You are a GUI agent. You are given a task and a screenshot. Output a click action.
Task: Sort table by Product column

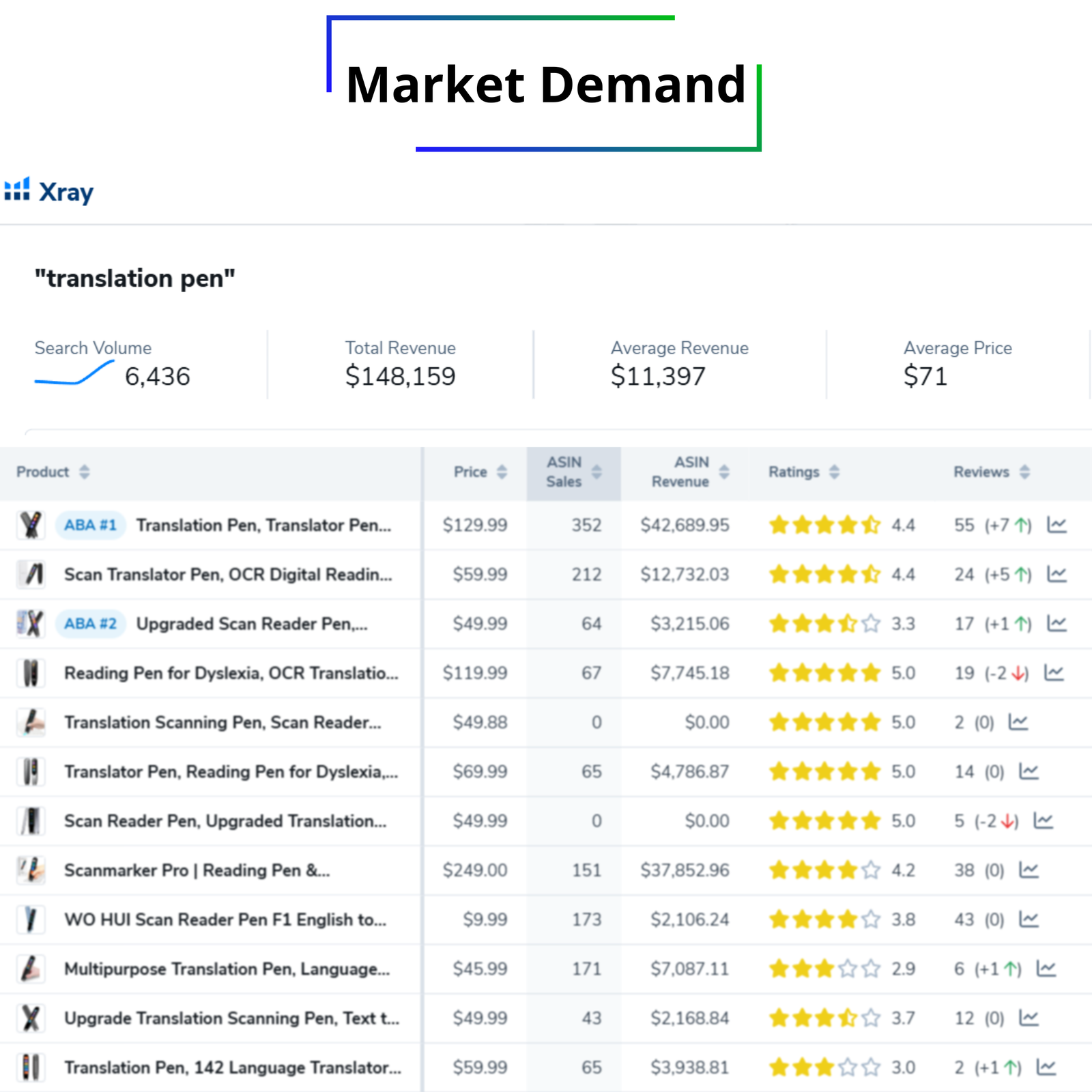point(84,472)
